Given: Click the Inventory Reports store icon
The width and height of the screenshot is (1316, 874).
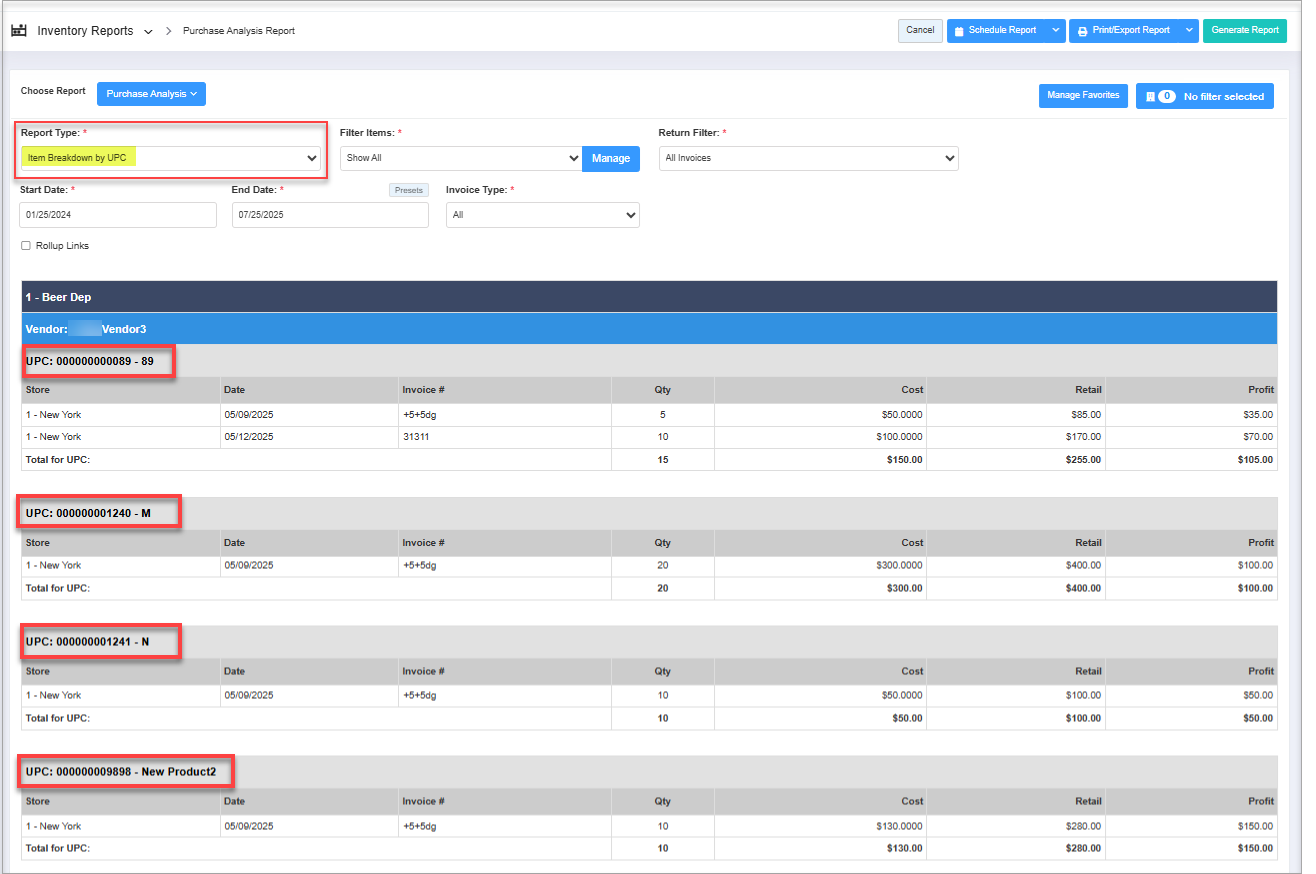Looking at the screenshot, I should click(x=19, y=31).
